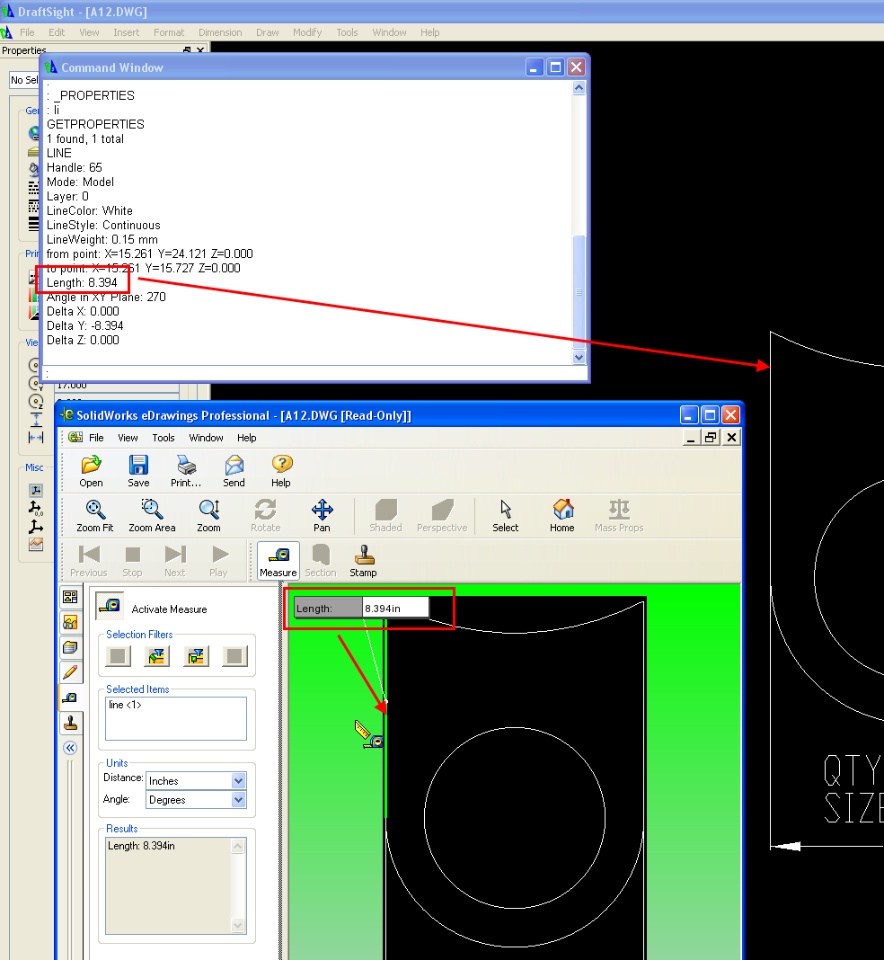Click the coordinate-axes 0,0 icon in Misc section
This screenshot has height=960, width=884.
tap(36, 508)
